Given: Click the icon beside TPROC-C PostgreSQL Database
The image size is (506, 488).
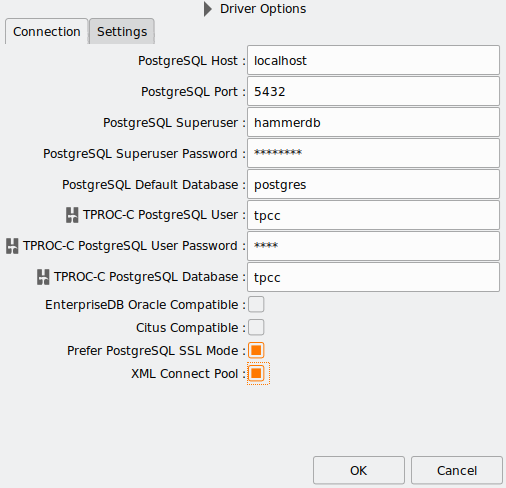Looking at the screenshot, I should pos(43,277).
